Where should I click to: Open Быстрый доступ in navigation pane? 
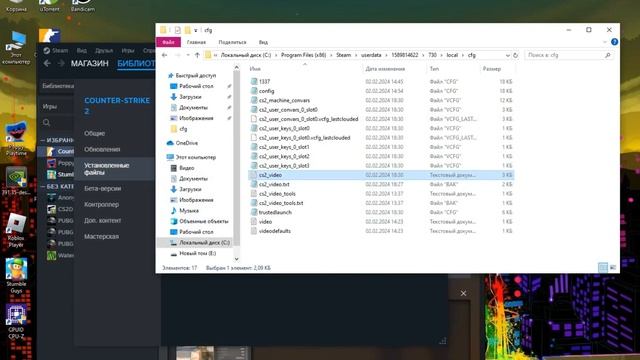[x=196, y=76]
